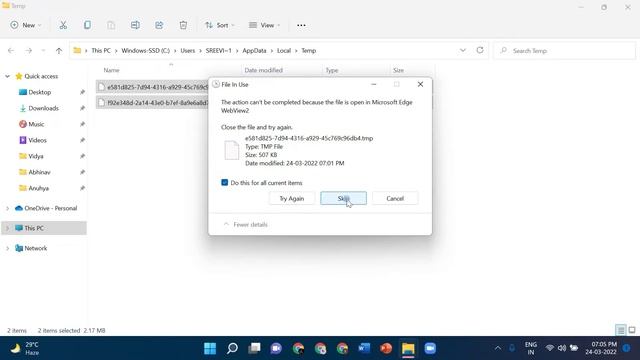
Task: Close the File In Use dialog
Action: [x=420, y=84]
